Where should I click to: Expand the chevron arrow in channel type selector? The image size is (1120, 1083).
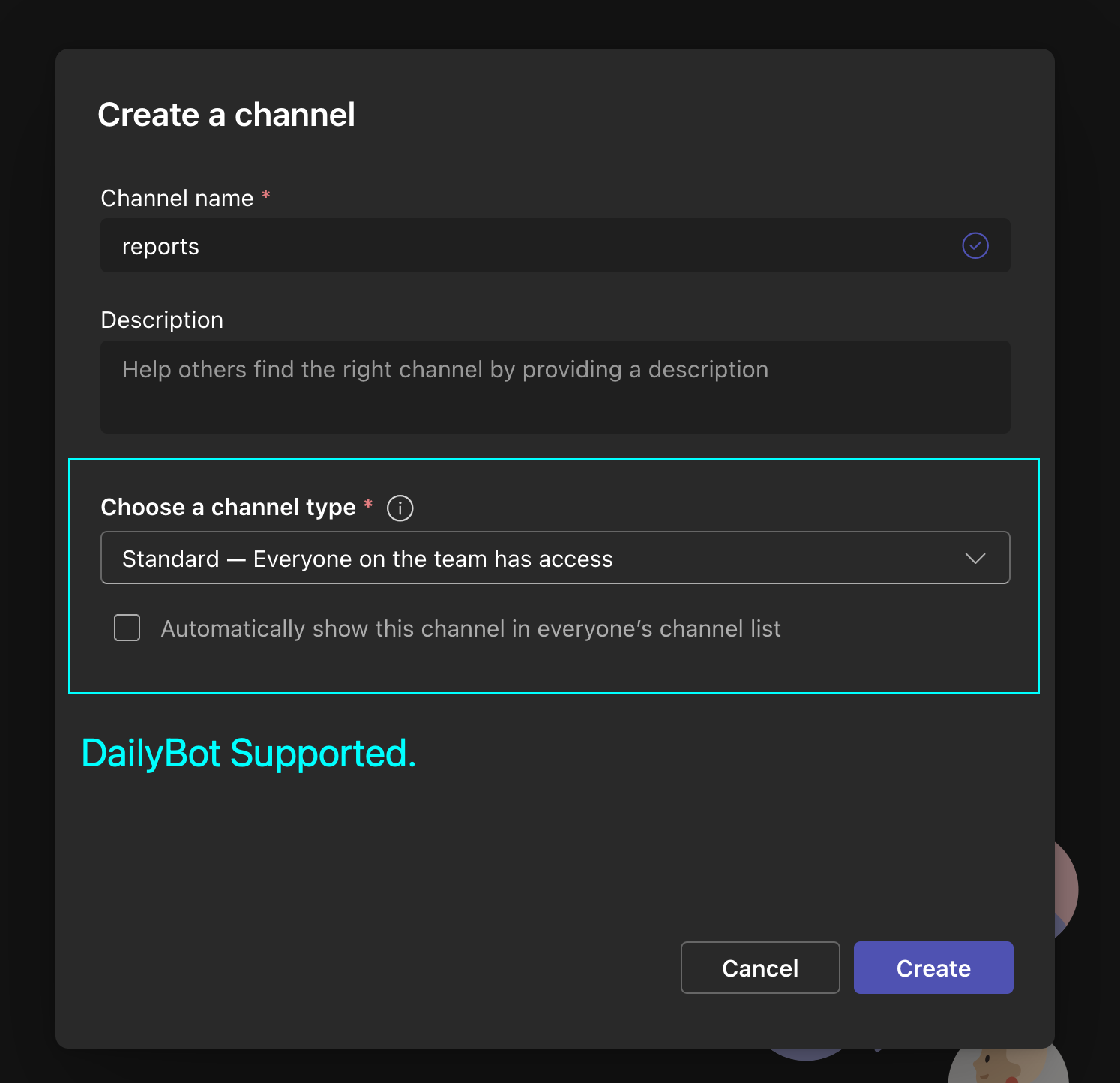click(x=975, y=558)
